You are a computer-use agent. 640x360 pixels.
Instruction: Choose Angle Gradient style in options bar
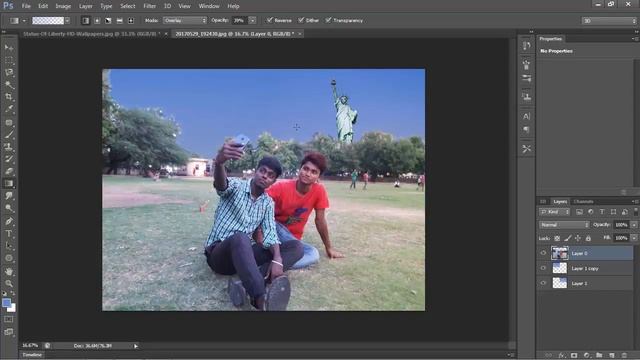coord(108,20)
